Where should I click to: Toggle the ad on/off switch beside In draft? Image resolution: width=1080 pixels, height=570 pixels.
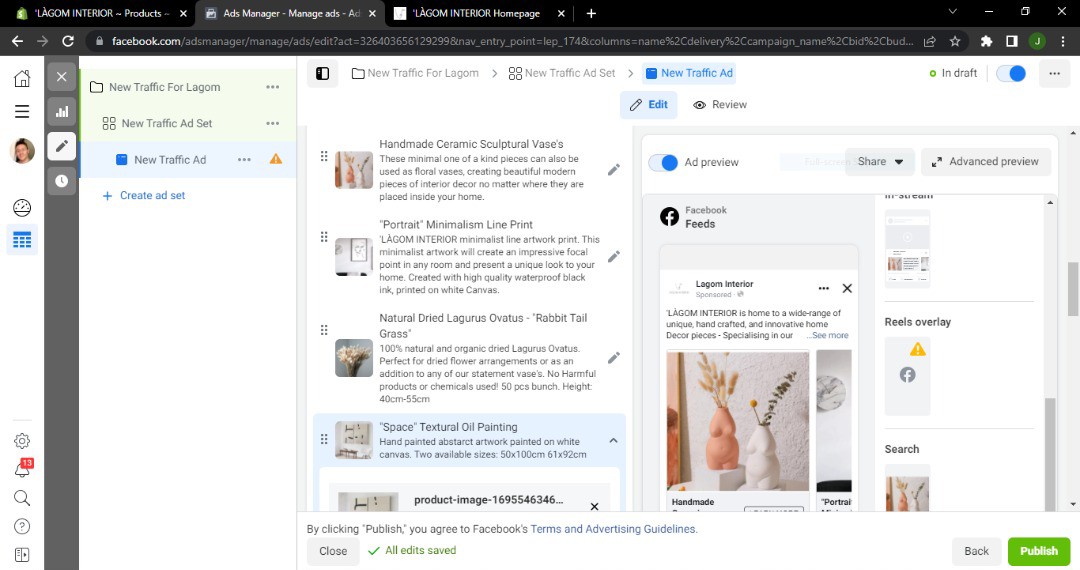[x=1011, y=74]
